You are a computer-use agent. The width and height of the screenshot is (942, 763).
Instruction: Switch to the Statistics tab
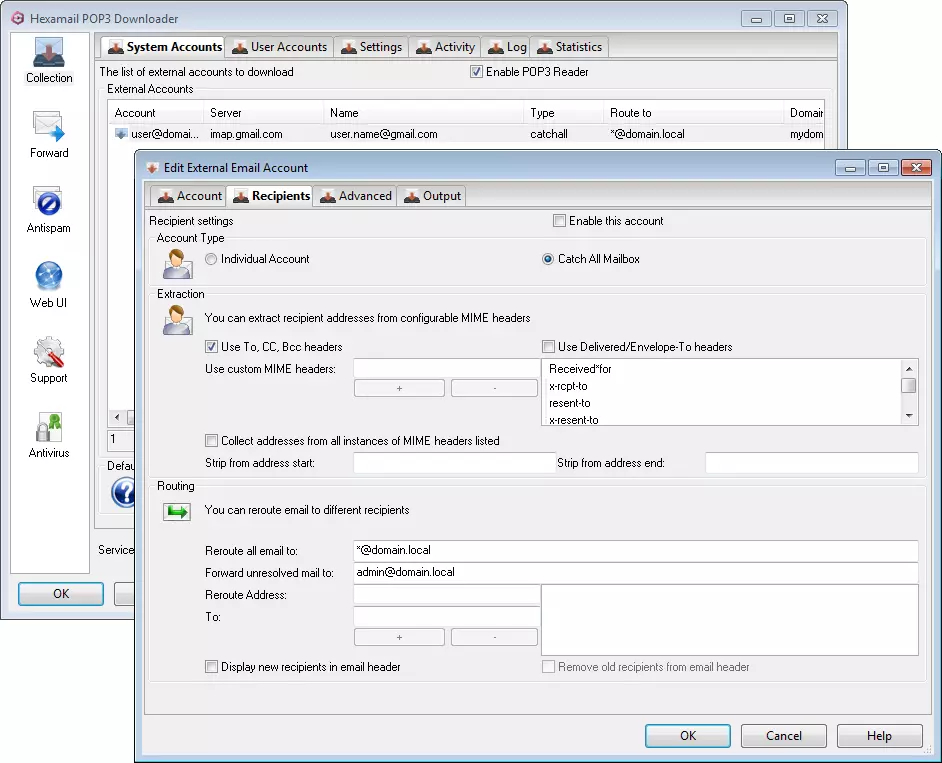point(569,47)
